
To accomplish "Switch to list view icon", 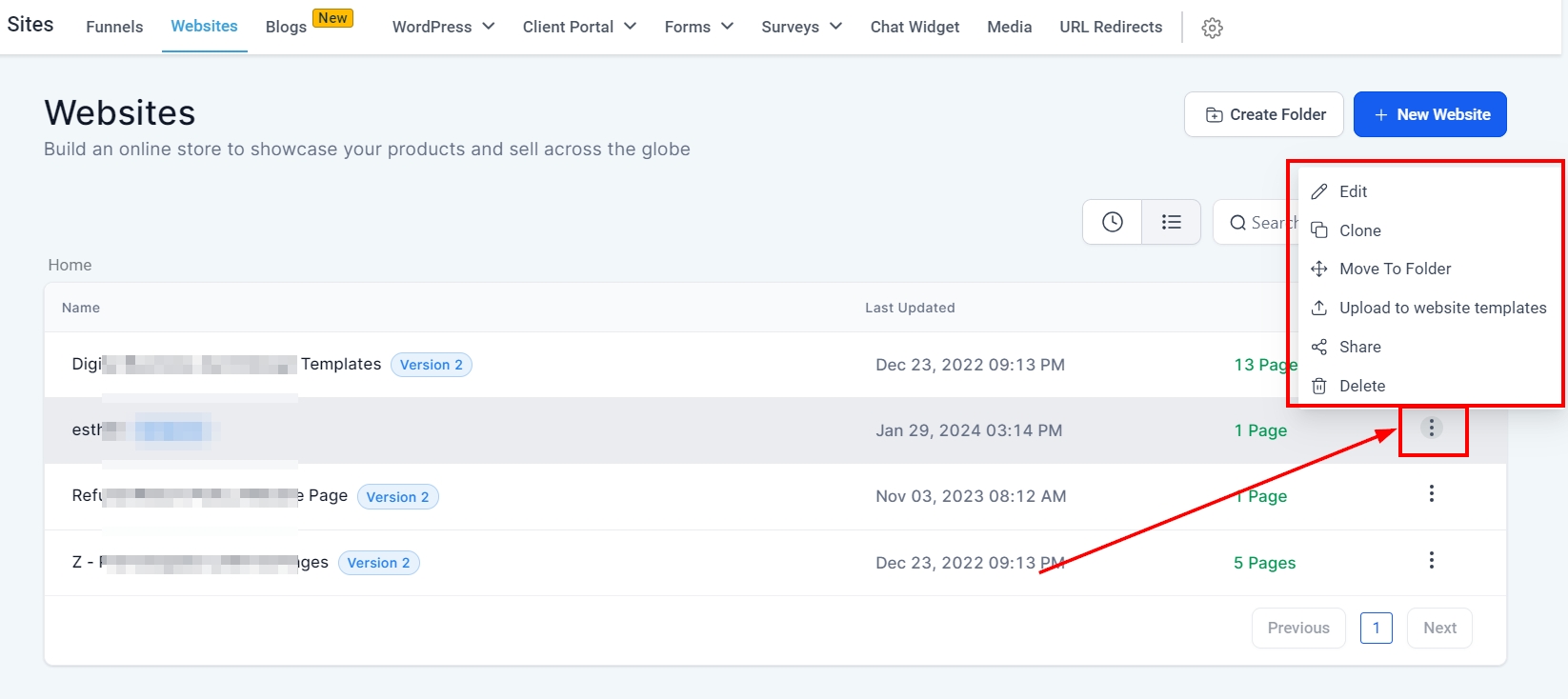I will click(1171, 222).
